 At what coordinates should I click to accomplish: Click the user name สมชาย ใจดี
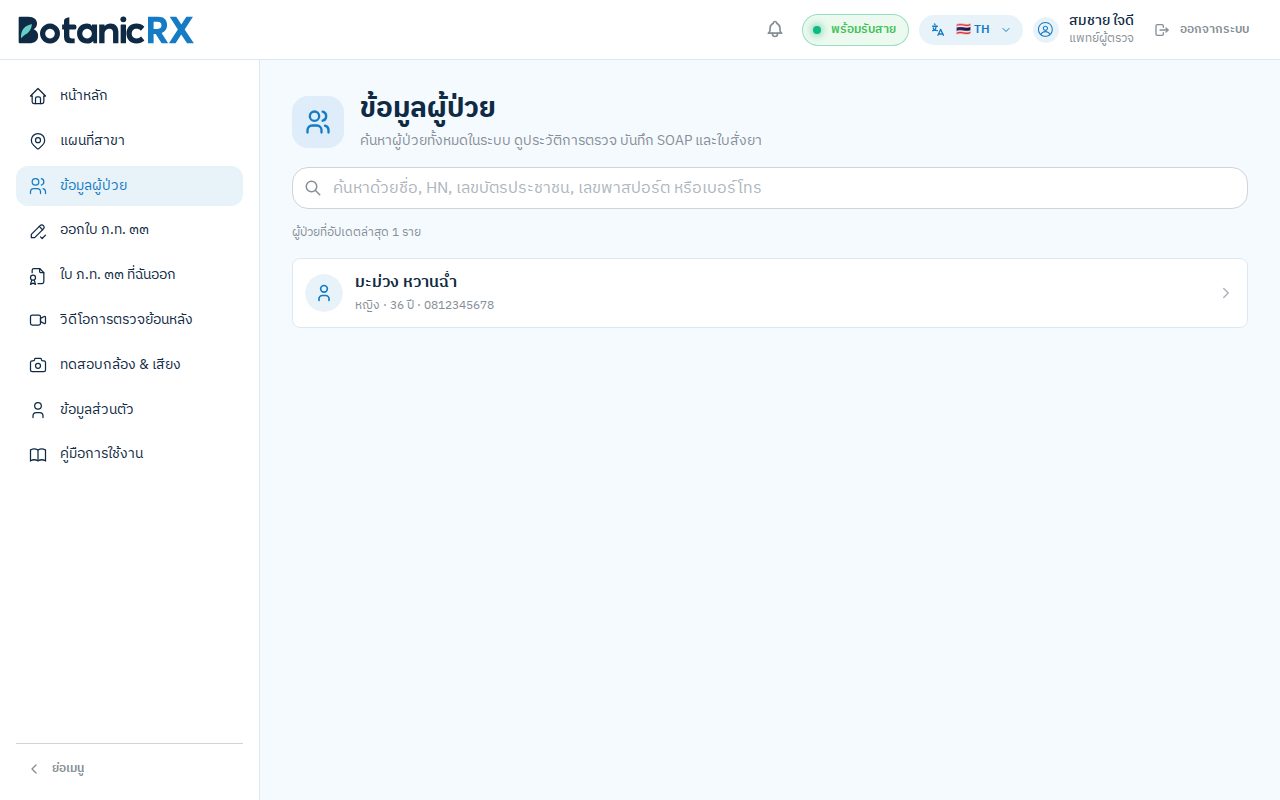1101,20
